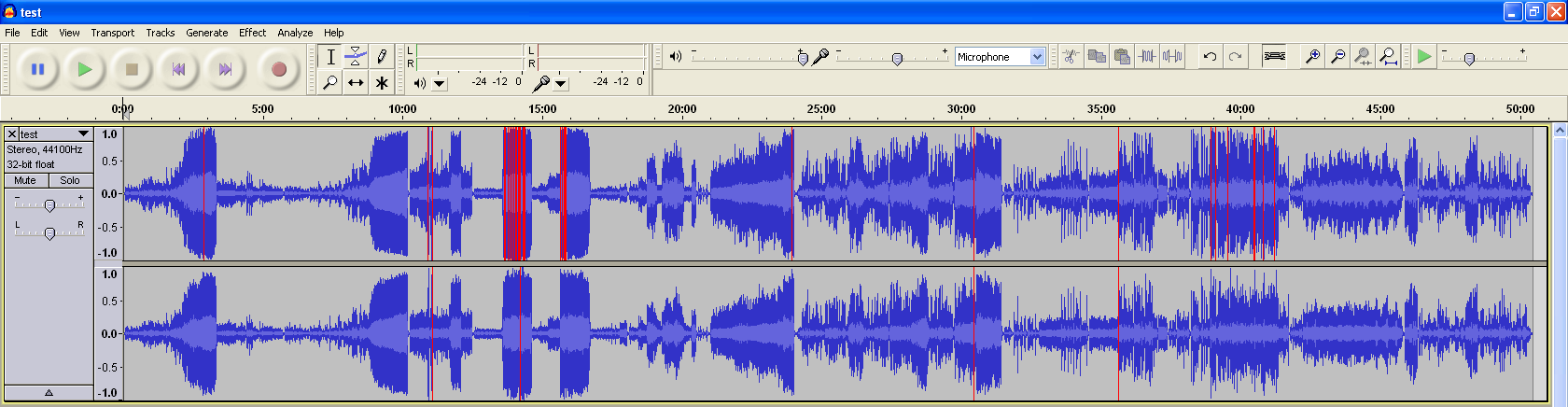Image resolution: width=1568 pixels, height=407 pixels.
Task: Open the input meter dropdown arrow
Action: click(560, 83)
